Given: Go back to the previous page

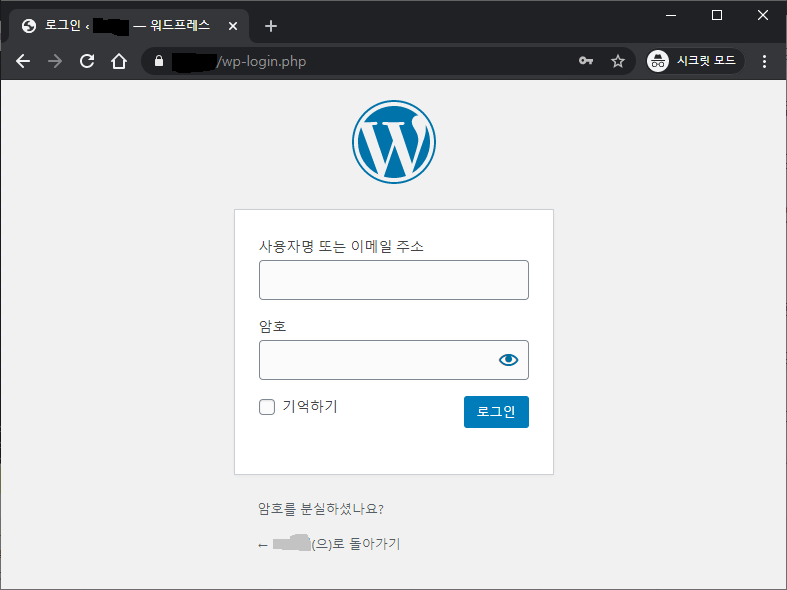Looking at the screenshot, I should [x=23, y=61].
